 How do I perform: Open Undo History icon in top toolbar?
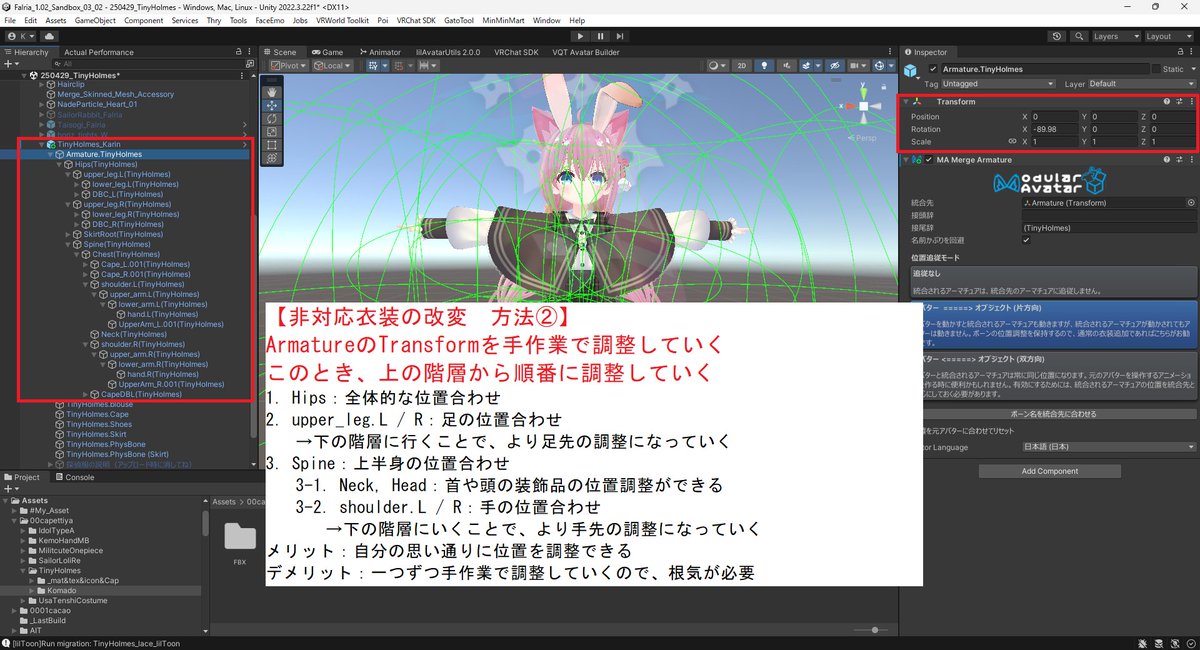[x=1057, y=36]
